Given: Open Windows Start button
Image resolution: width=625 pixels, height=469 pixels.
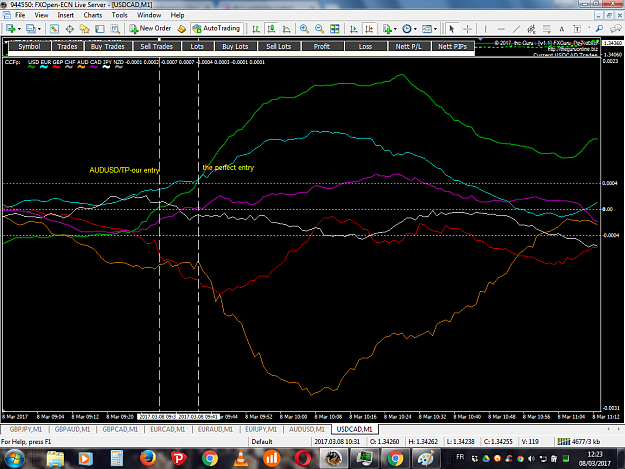Looking at the screenshot, I should coord(14,459).
